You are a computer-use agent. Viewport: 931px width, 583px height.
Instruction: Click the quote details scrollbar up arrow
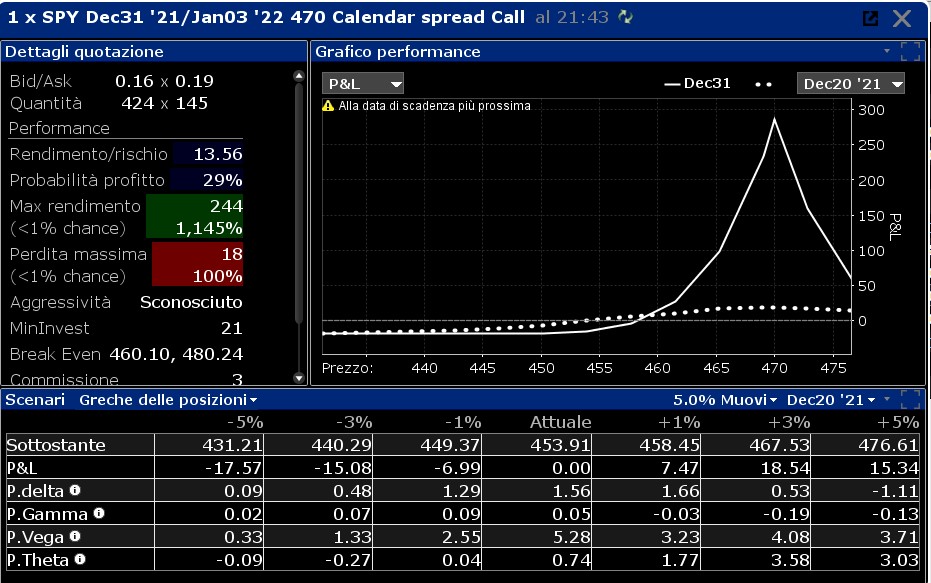pyautogui.click(x=299, y=76)
